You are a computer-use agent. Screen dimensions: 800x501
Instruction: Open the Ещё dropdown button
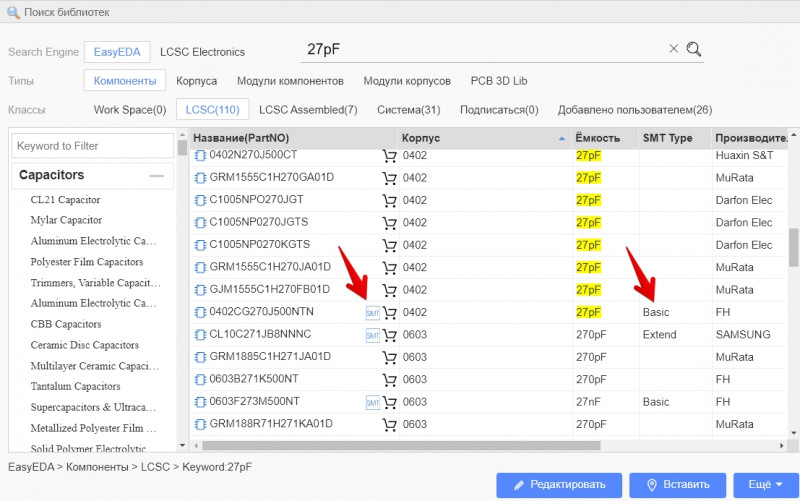(x=765, y=485)
